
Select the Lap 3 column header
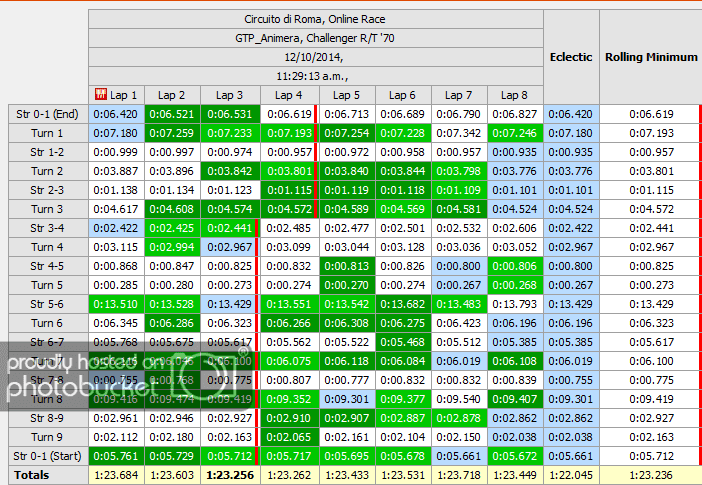pos(230,95)
